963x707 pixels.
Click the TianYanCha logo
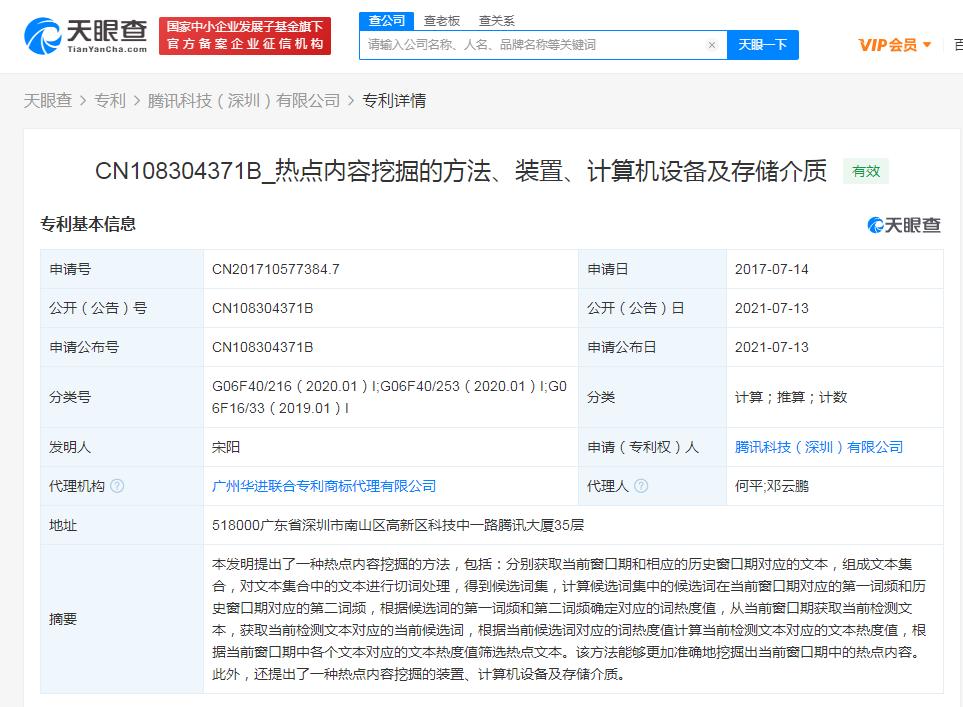86,36
